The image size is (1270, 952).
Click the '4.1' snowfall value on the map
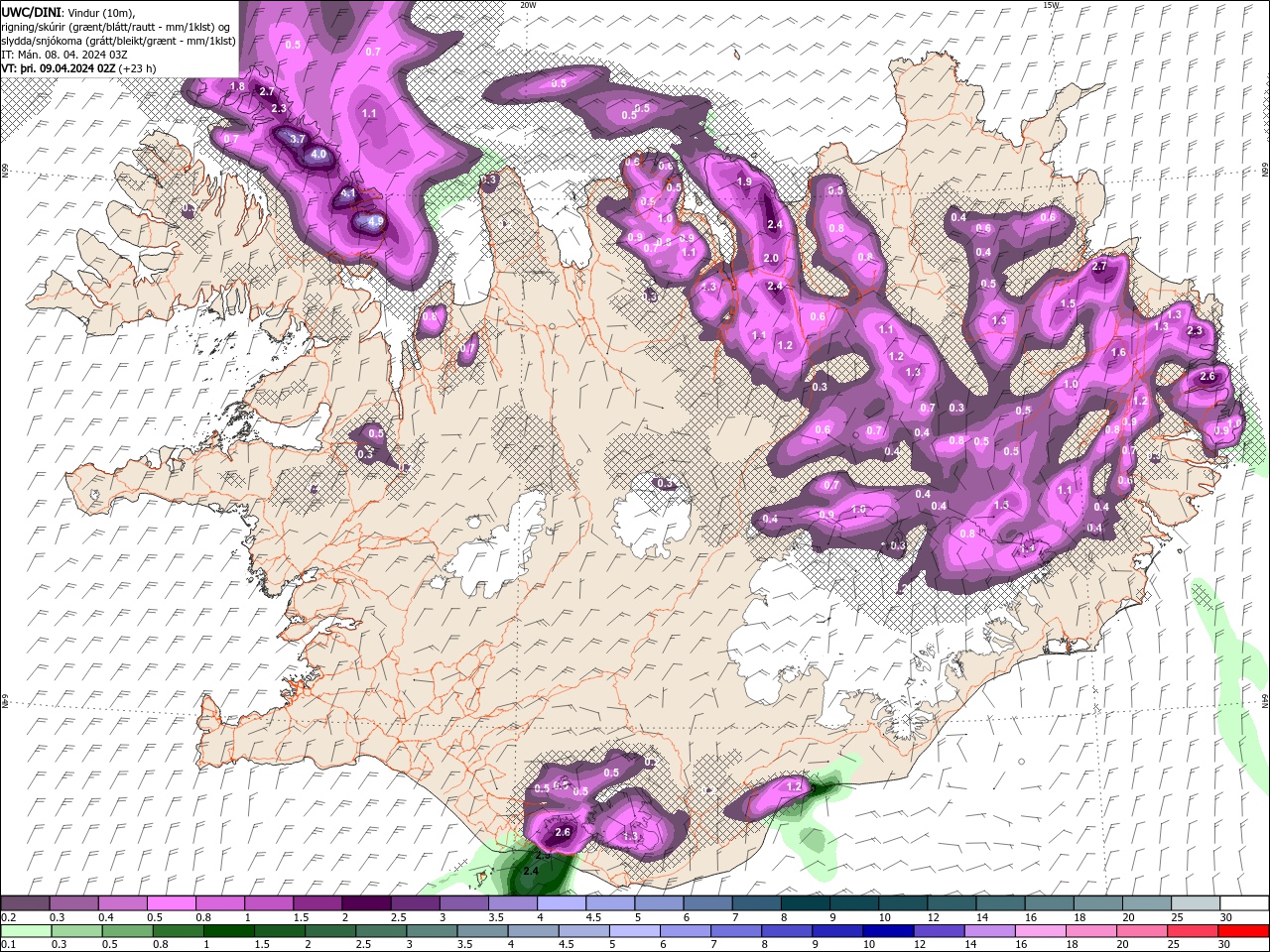click(x=348, y=194)
